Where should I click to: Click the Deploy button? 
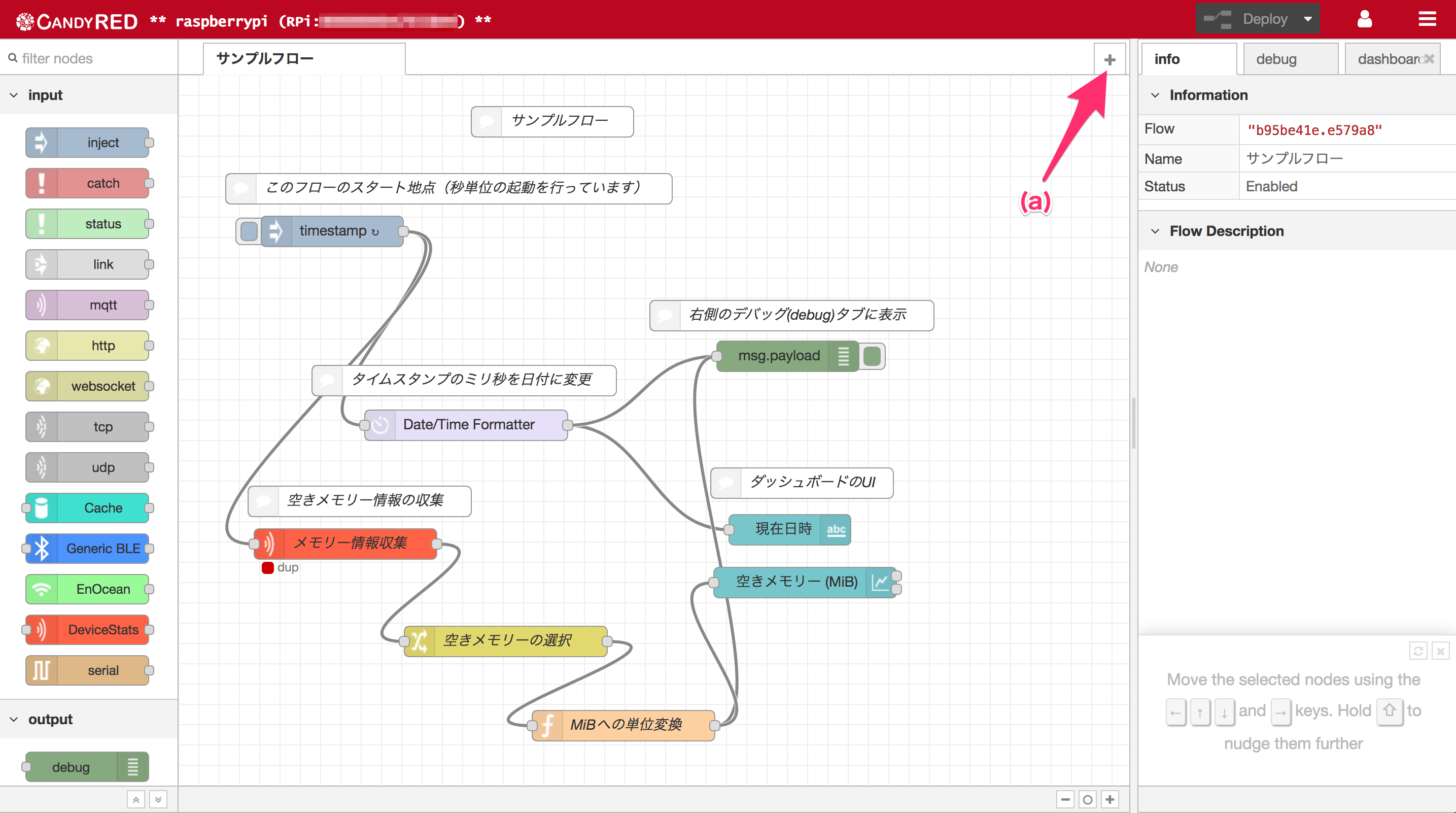(x=1247, y=19)
